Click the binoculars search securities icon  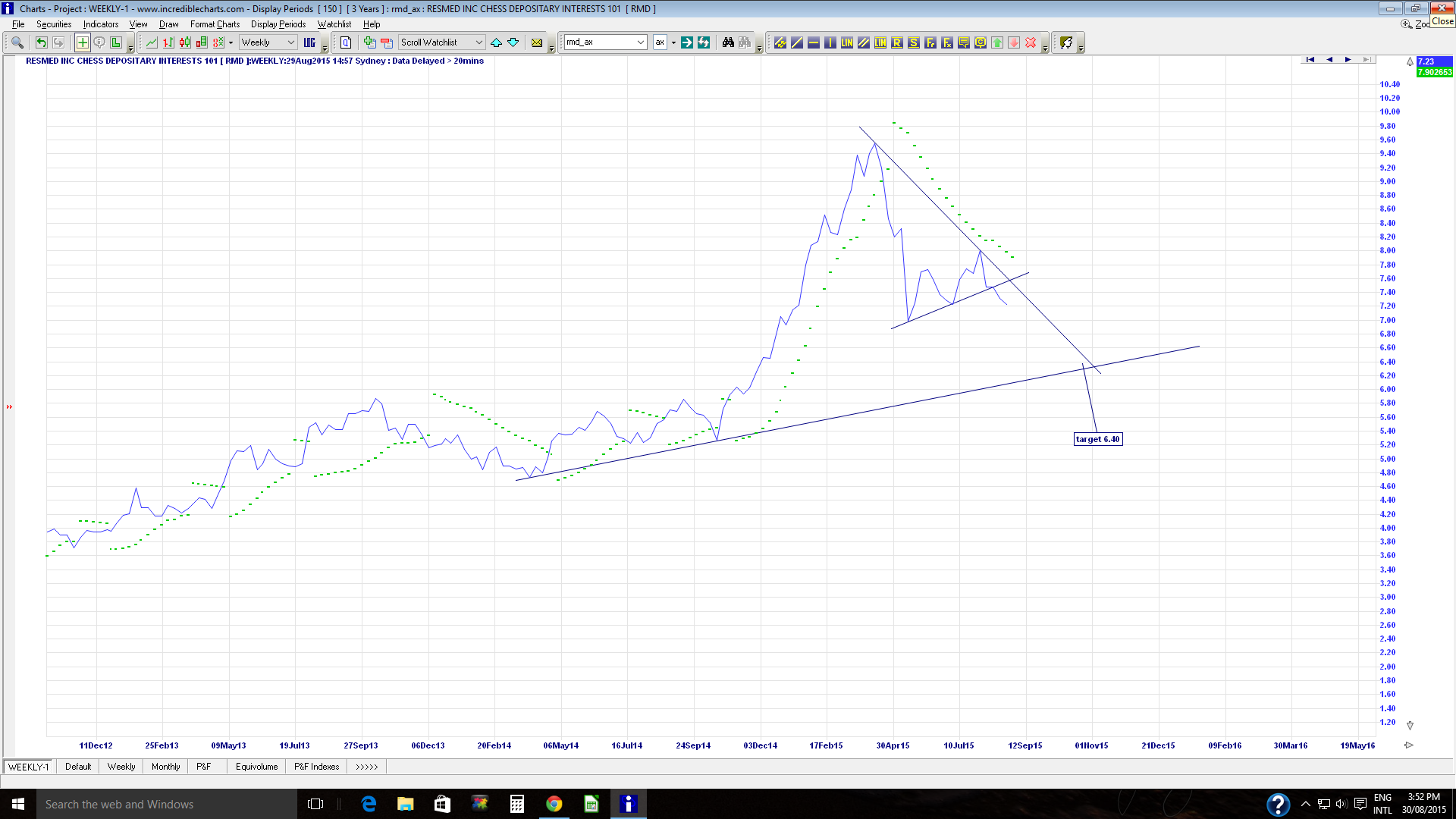click(x=728, y=42)
